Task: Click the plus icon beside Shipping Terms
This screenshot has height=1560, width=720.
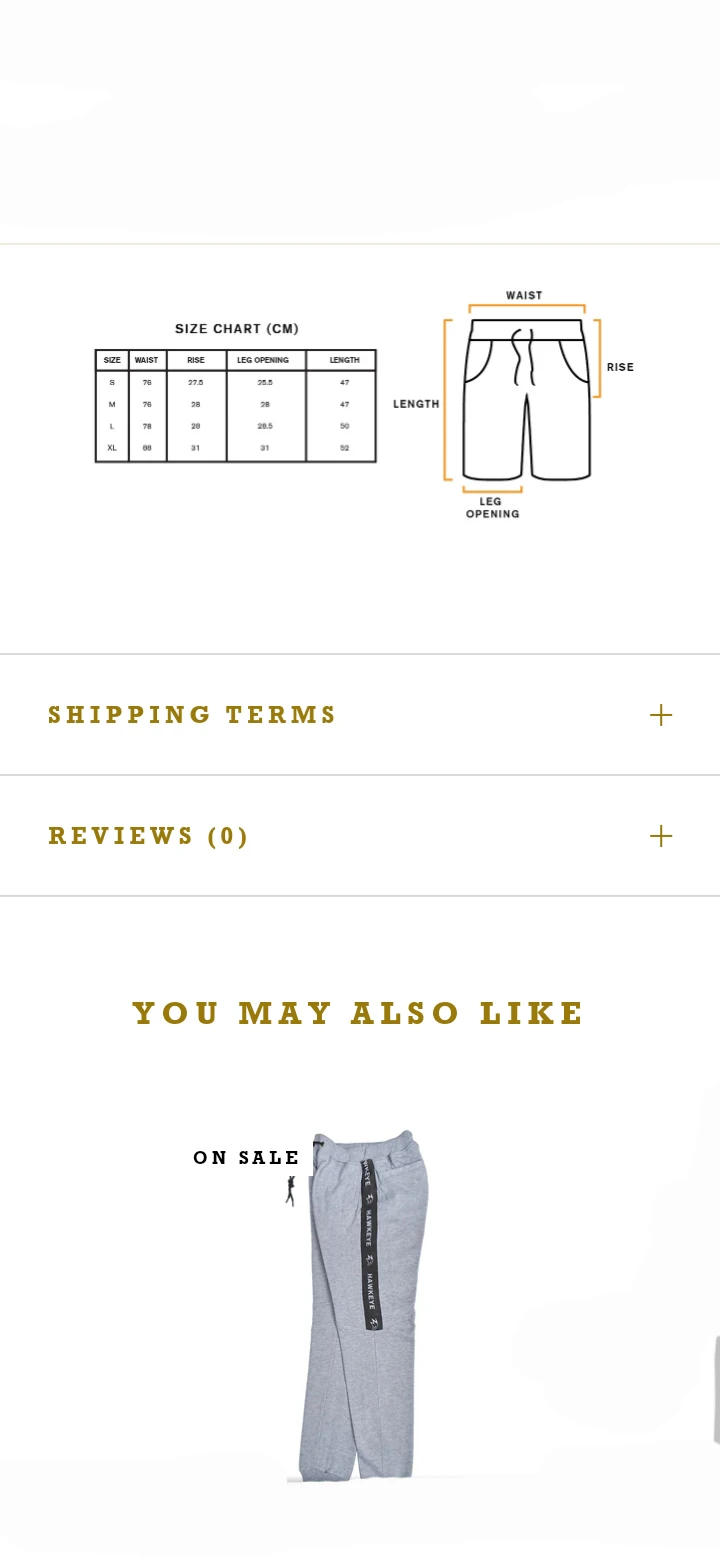Action: coord(661,715)
